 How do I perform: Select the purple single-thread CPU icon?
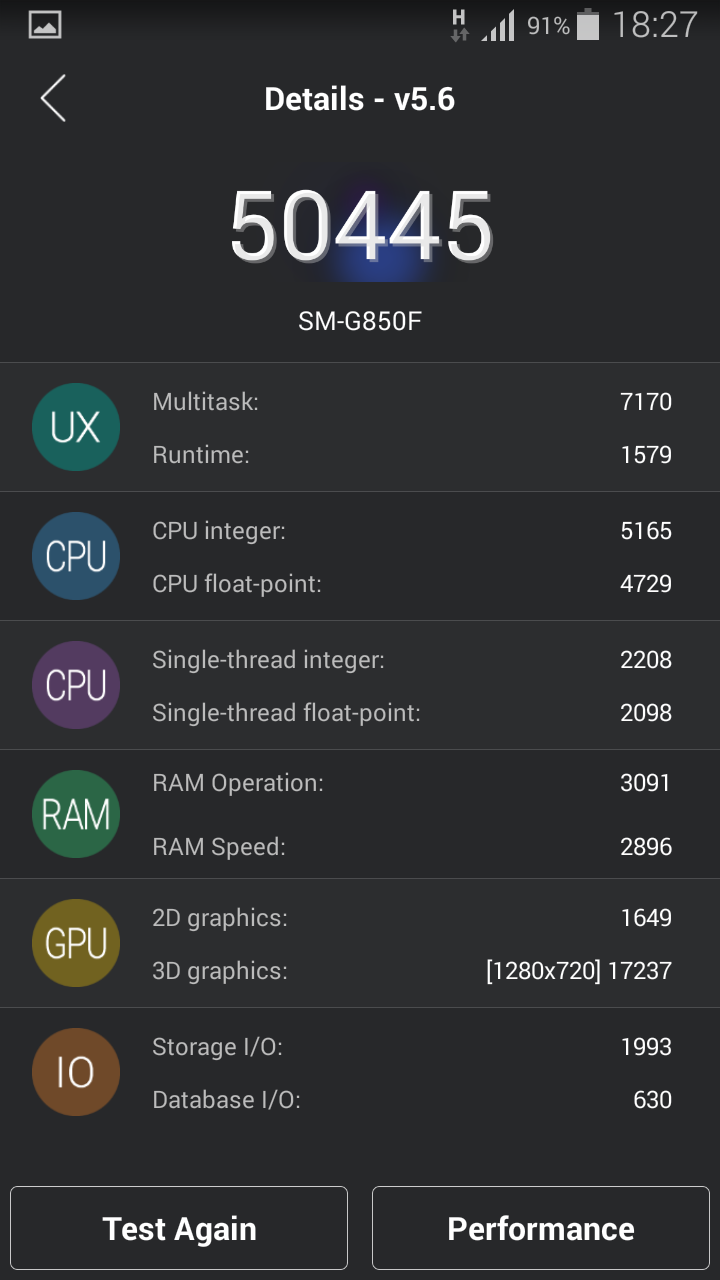point(76,685)
